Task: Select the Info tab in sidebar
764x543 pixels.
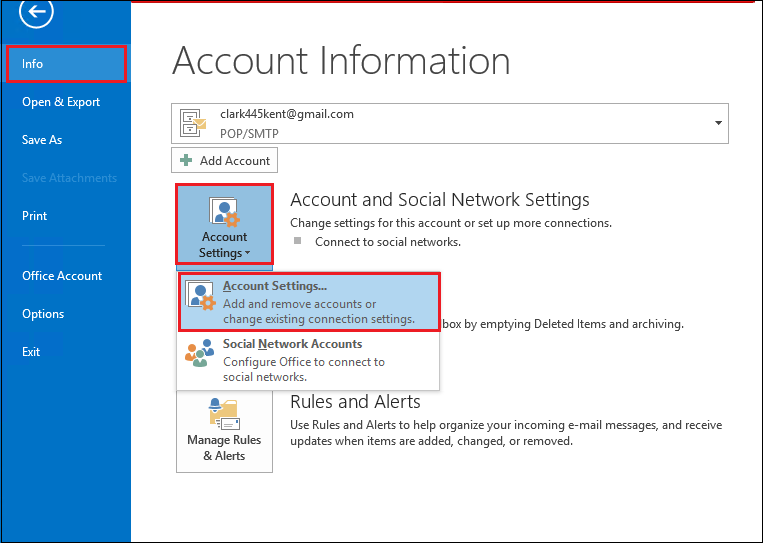Action: pos(66,64)
